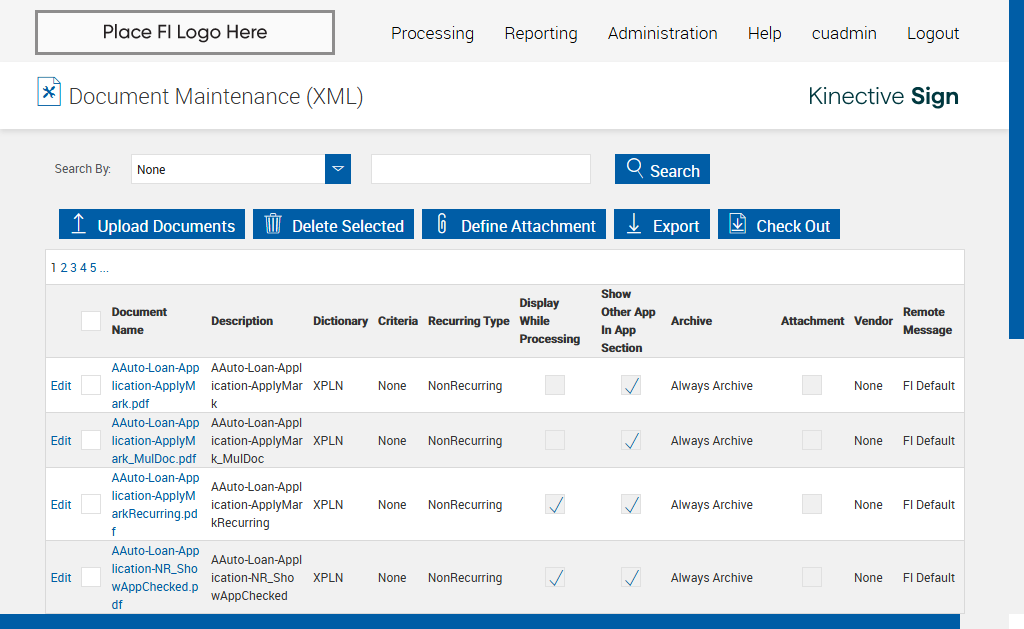This screenshot has height=629, width=1024.
Task: Click the Export download arrow icon
Action: [x=634, y=225]
